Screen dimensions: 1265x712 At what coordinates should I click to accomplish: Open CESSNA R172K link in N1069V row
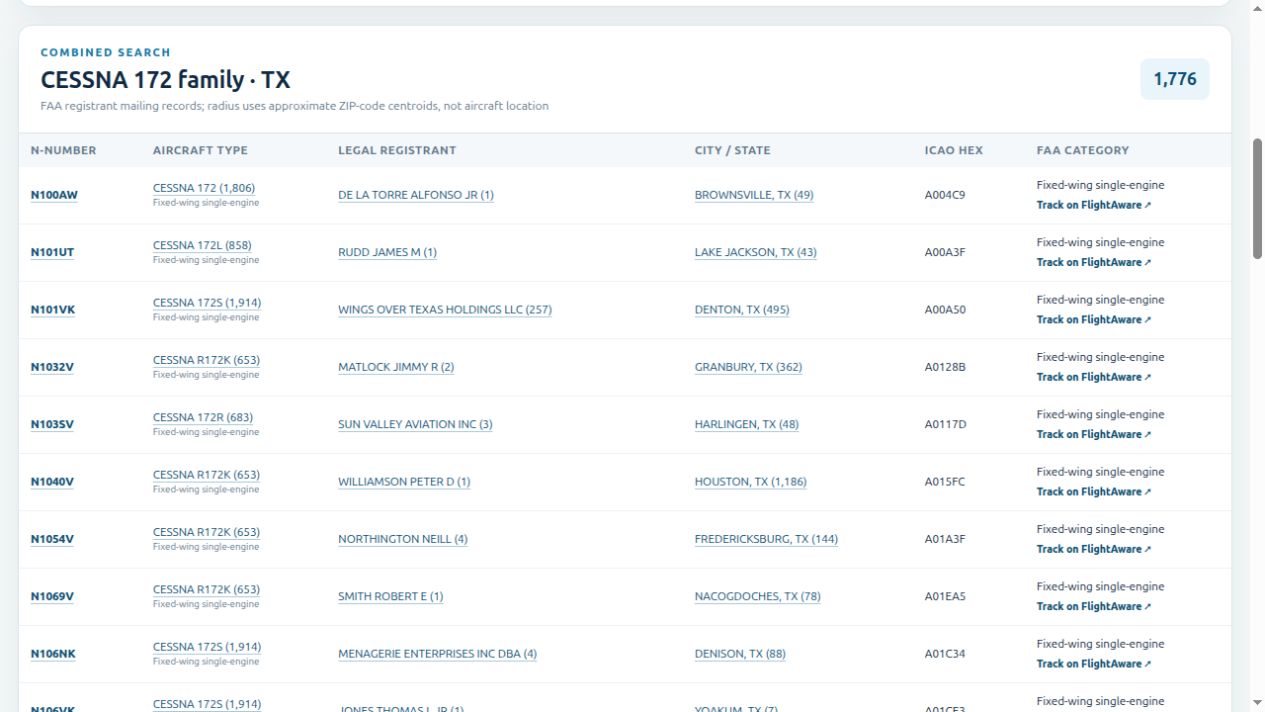pos(206,589)
